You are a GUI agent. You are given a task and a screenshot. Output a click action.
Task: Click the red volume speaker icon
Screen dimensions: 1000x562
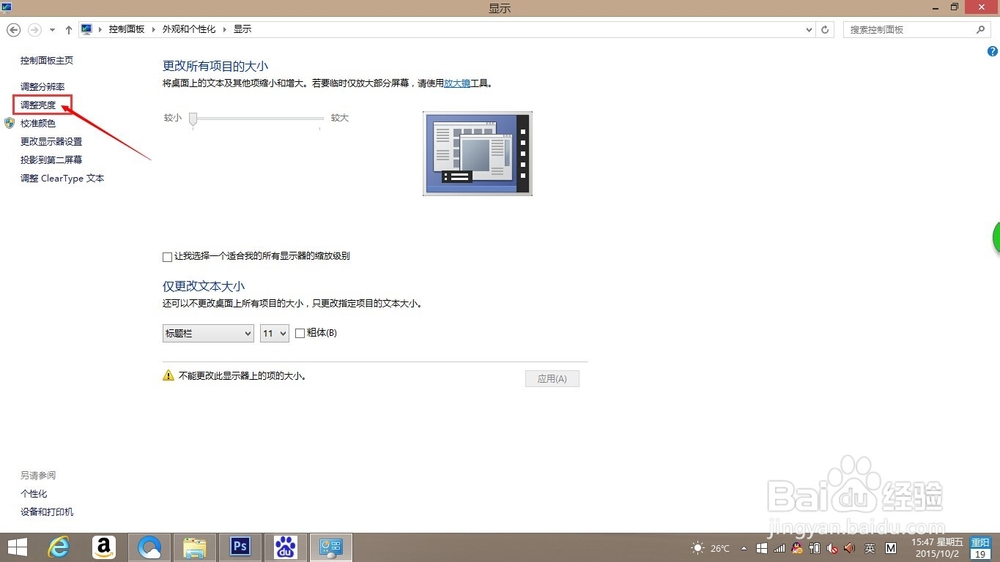849,548
